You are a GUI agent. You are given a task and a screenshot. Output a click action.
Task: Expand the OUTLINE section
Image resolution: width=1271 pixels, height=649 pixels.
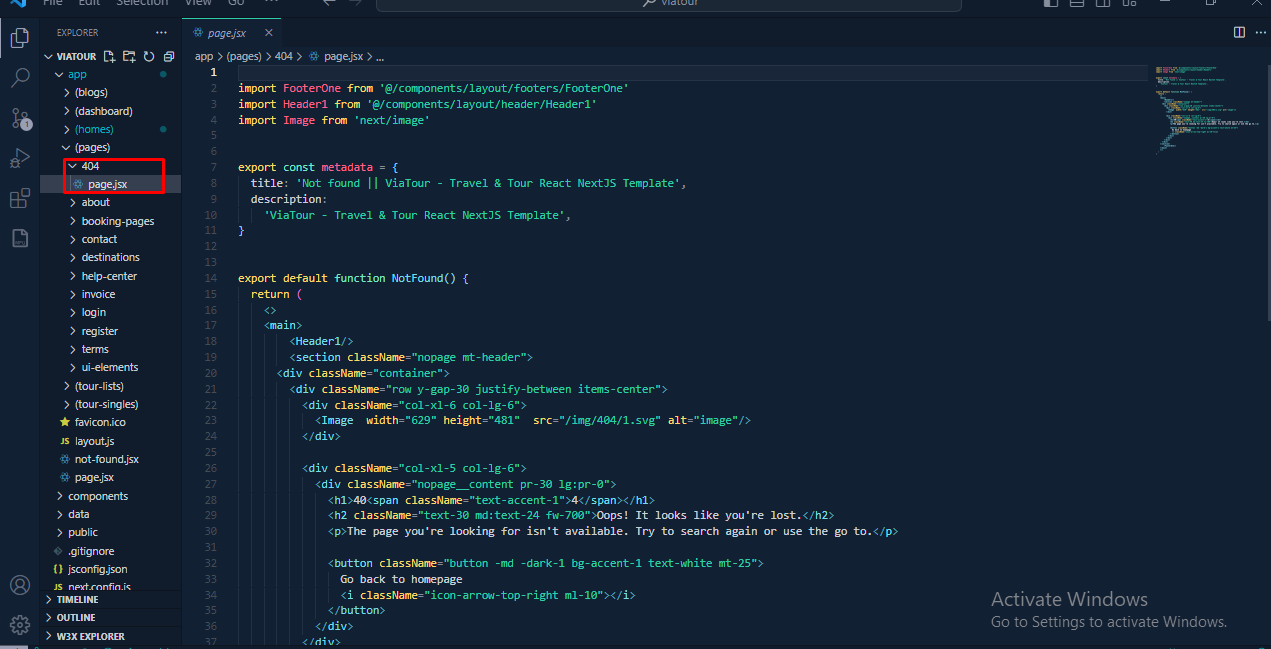click(x=76, y=618)
